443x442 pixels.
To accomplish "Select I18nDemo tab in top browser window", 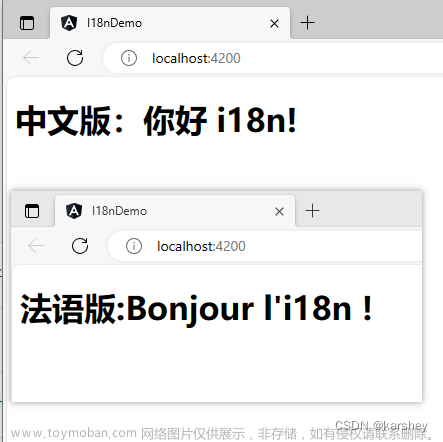I will pyautogui.click(x=170, y=23).
